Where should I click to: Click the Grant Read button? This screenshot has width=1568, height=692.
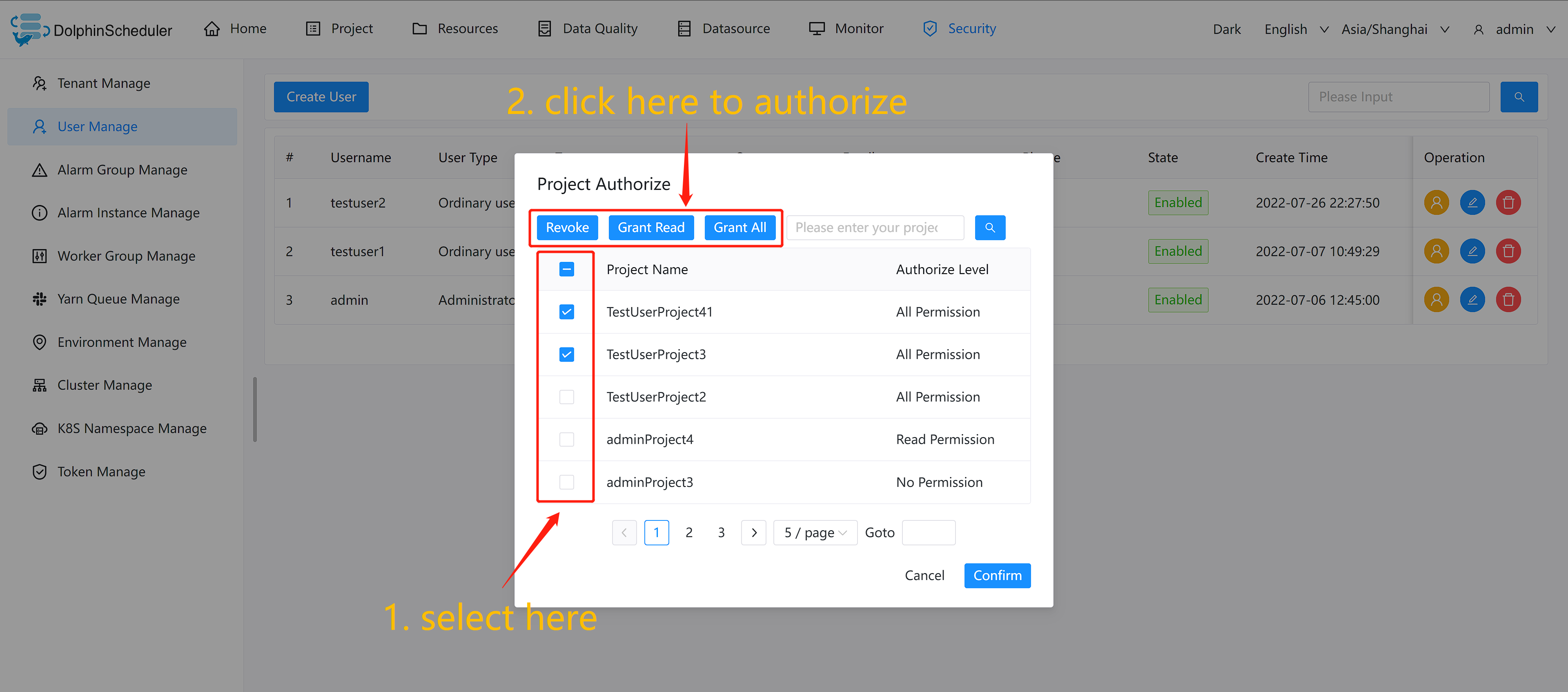coord(651,227)
